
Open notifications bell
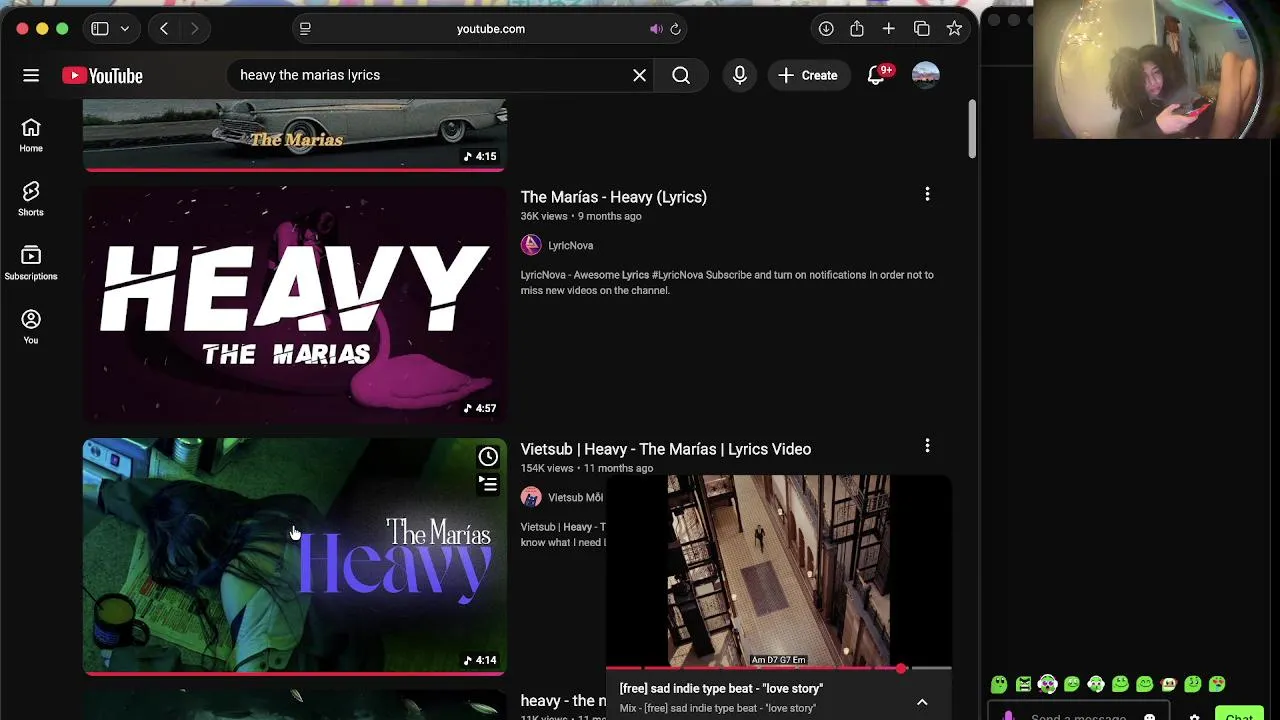pyautogui.click(x=876, y=75)
